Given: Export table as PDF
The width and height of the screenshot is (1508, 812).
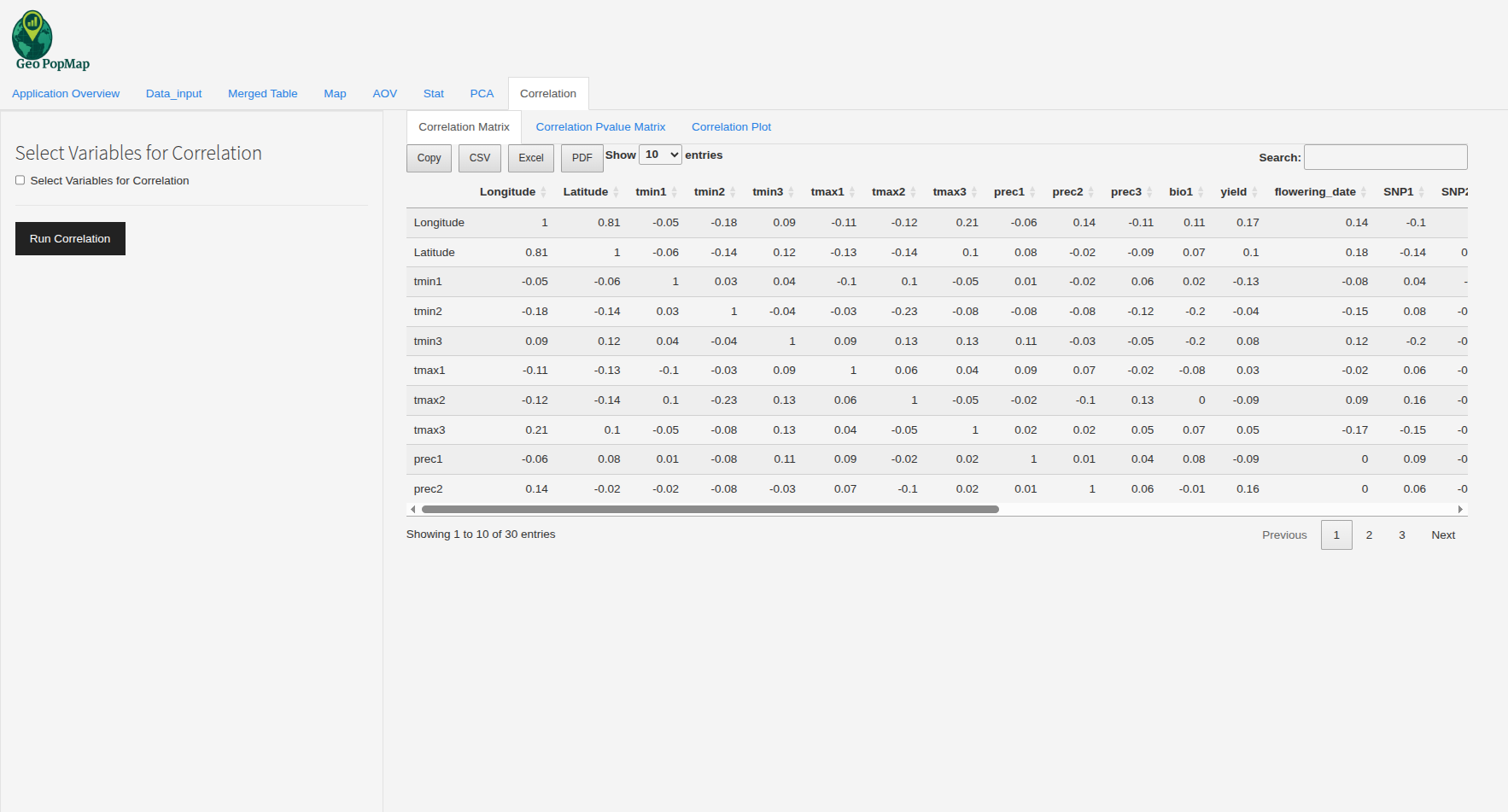Looking at the screenshot, I should 582,158.
